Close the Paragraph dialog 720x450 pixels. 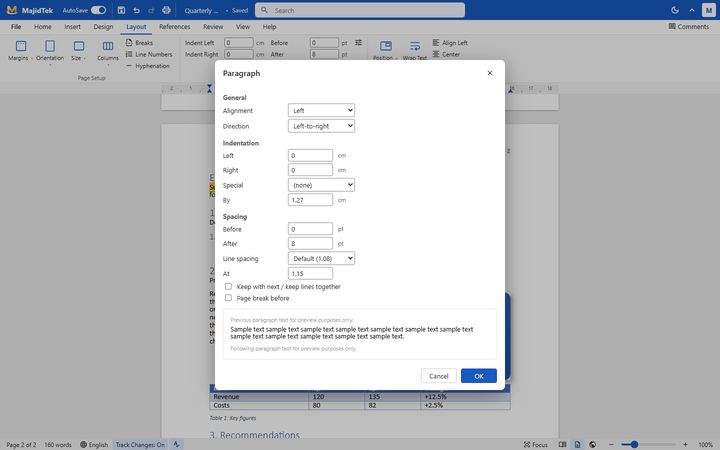(x=490, y=73)
